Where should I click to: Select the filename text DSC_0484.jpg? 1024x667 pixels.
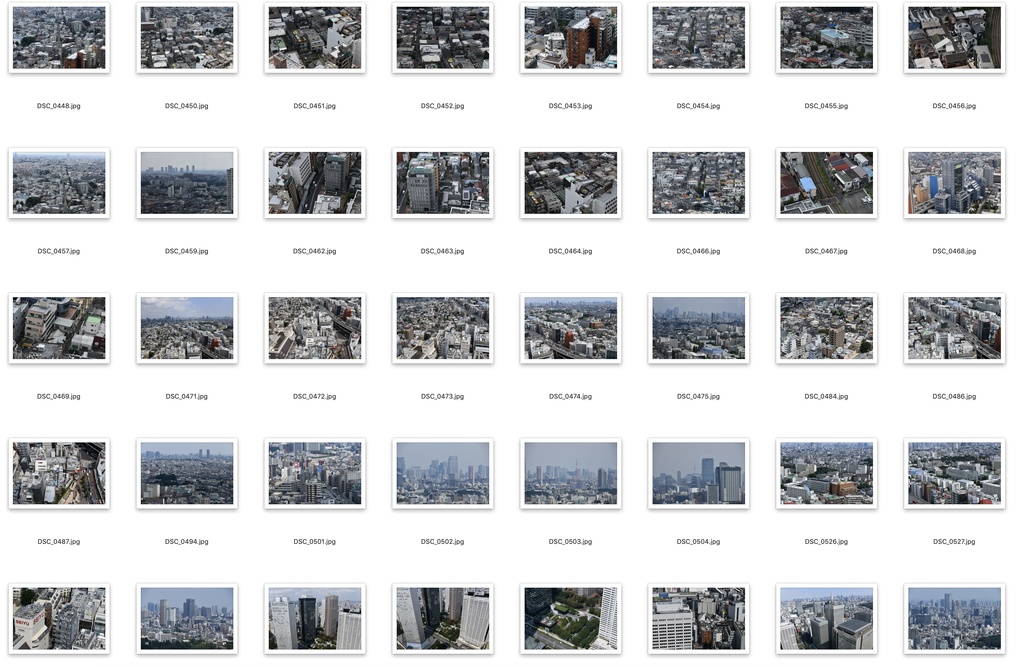[x=826, y=396]
